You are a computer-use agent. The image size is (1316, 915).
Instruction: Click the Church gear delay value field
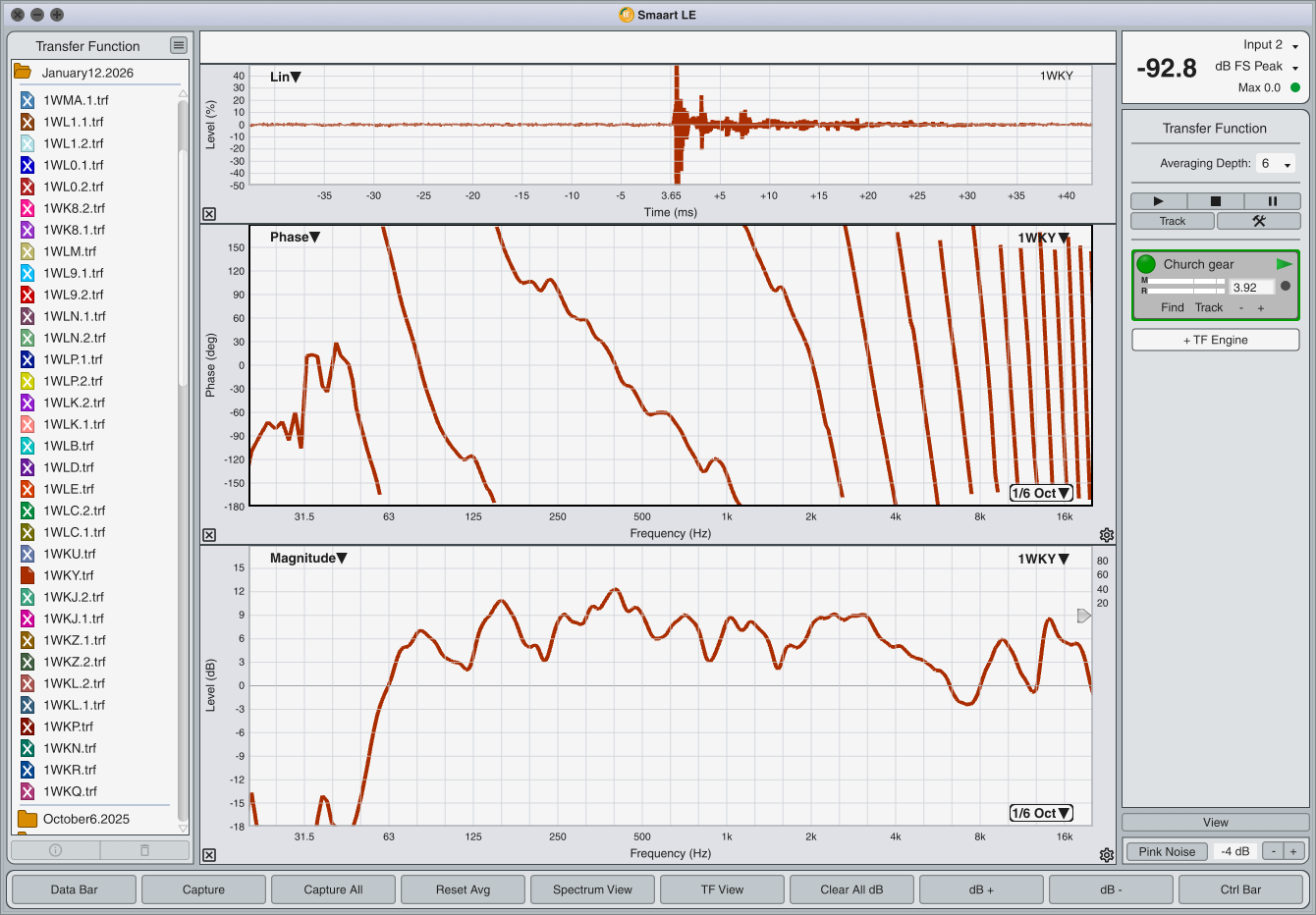1251,288
